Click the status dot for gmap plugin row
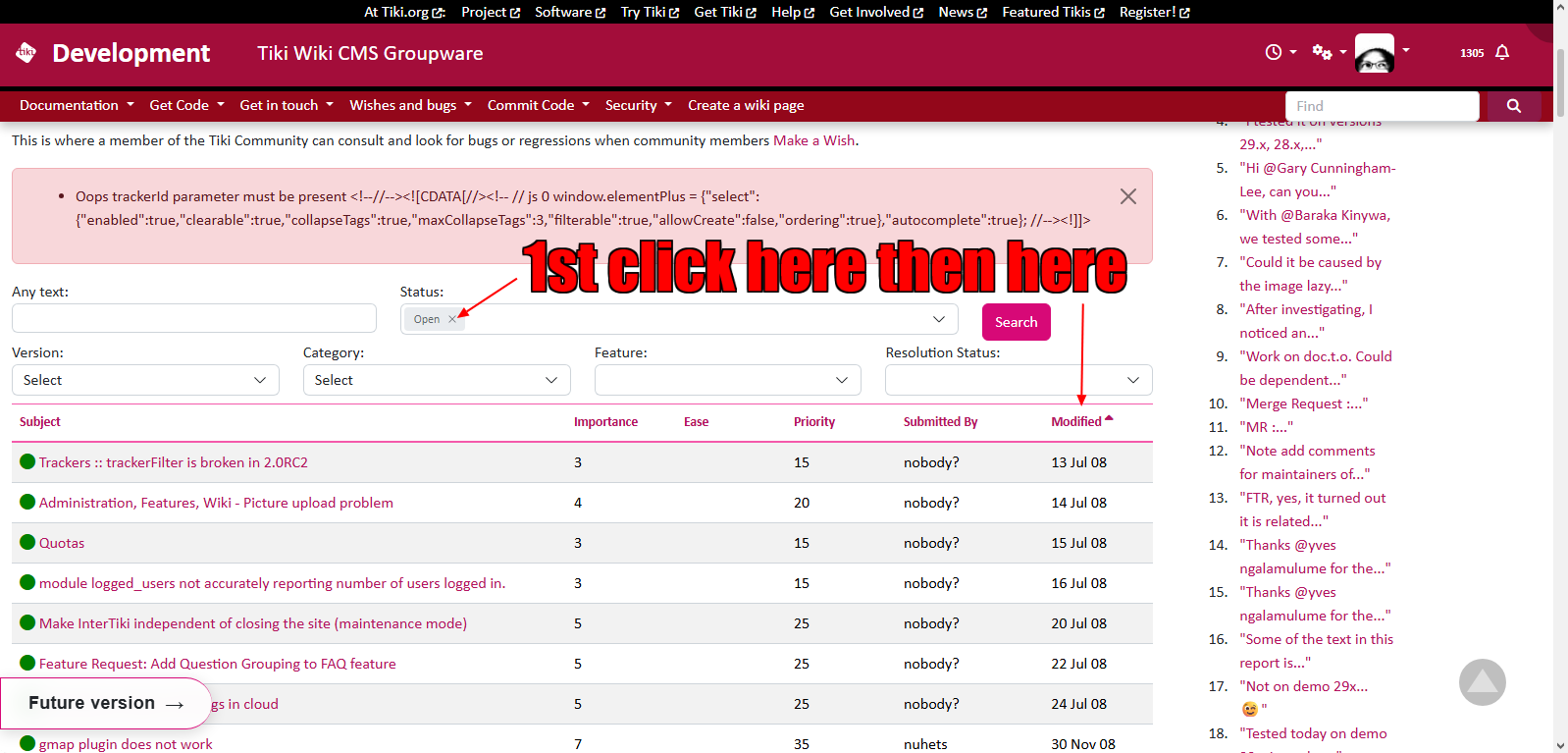The image size is (1568, 753). pos(27,743)
